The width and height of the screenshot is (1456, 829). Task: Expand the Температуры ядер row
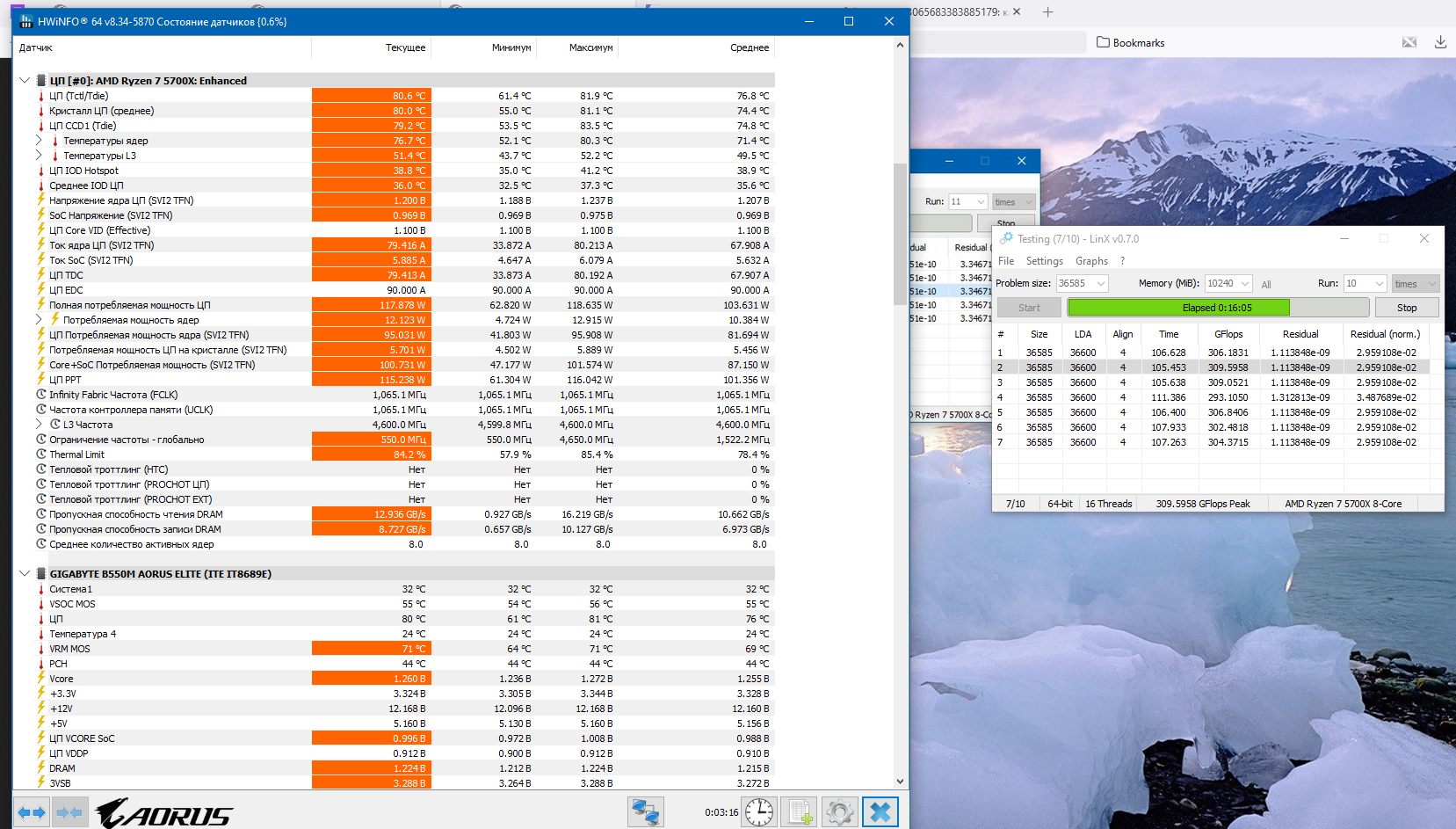(39, 141)
